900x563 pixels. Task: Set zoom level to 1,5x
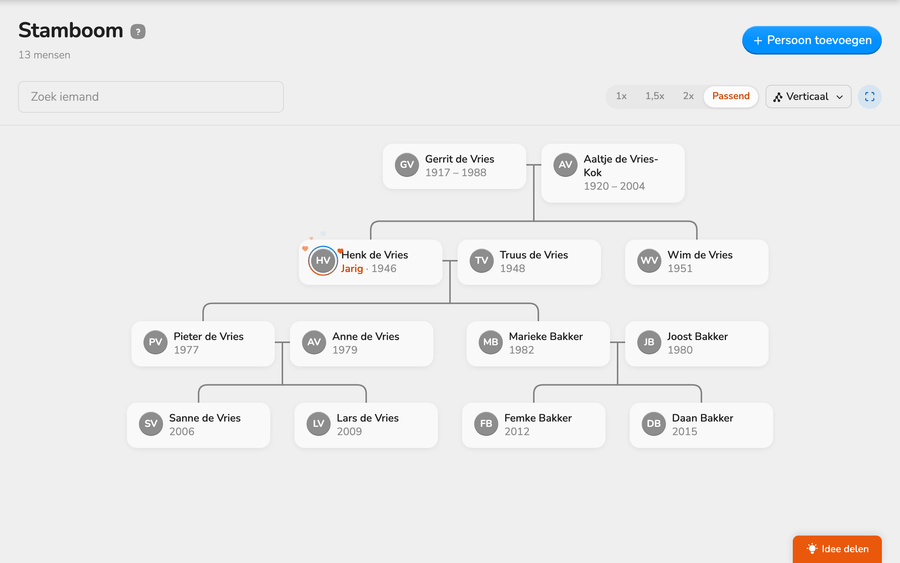pyautogui.click(x=654, y=96)
